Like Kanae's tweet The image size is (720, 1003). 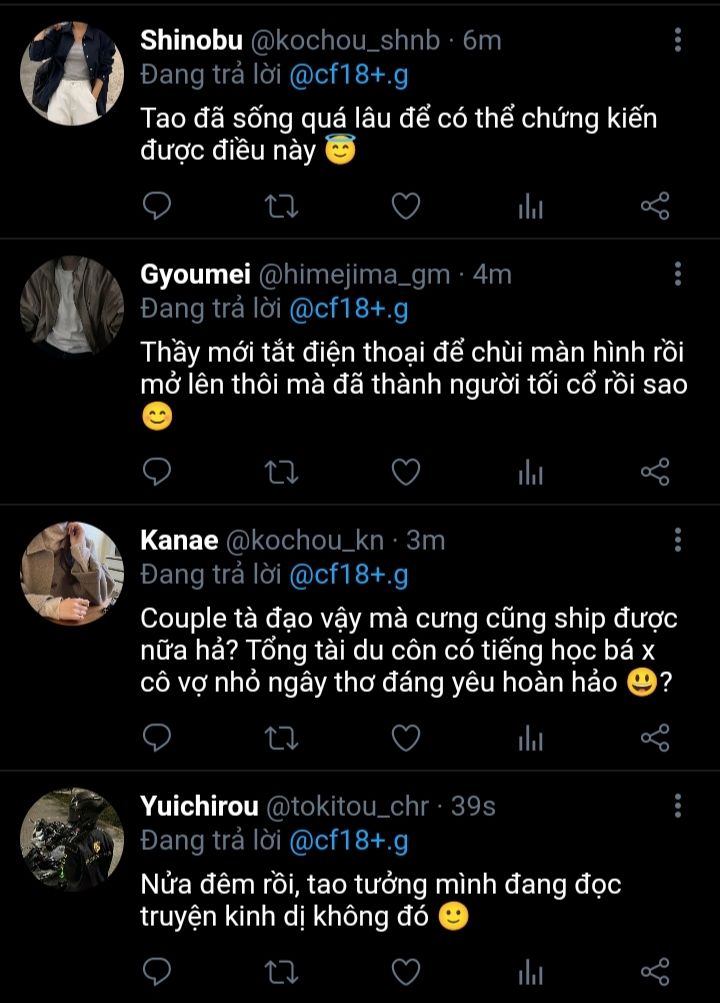(405, 738)
